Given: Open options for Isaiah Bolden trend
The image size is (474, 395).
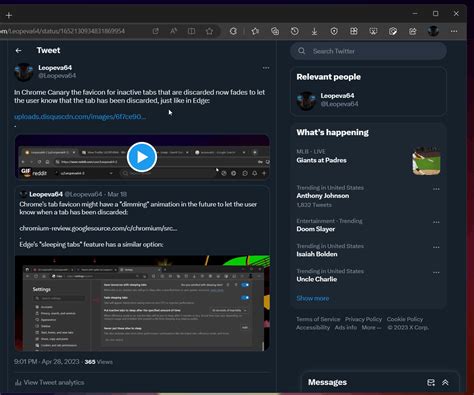Looking at the screenshot, I should [x=436, y=247].
